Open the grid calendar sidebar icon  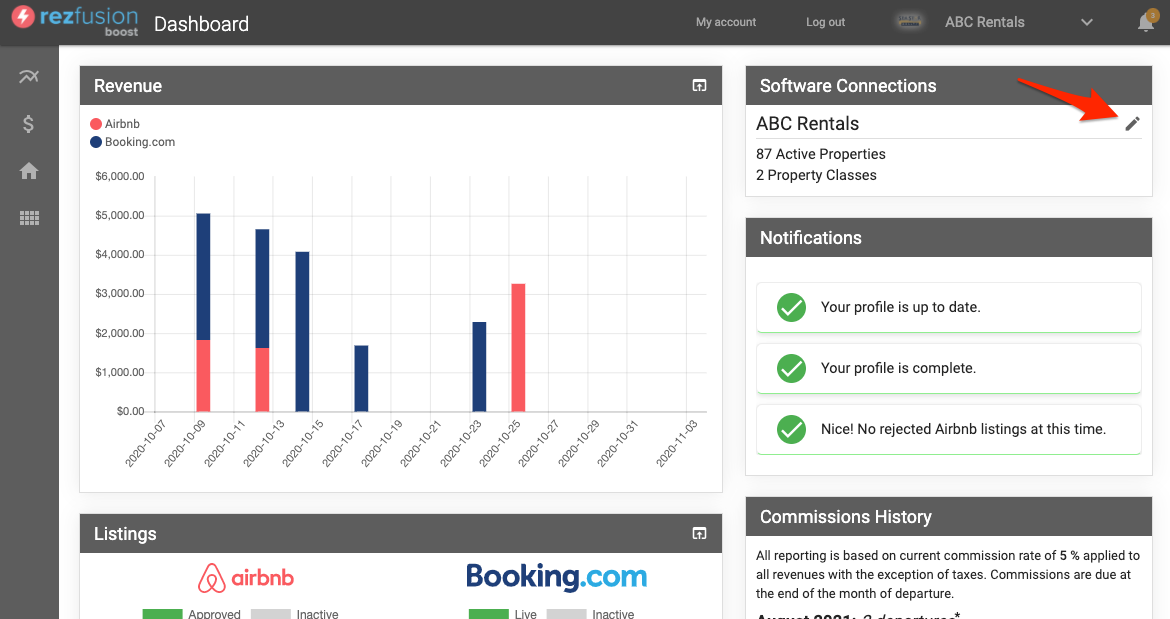pos(28,218)
